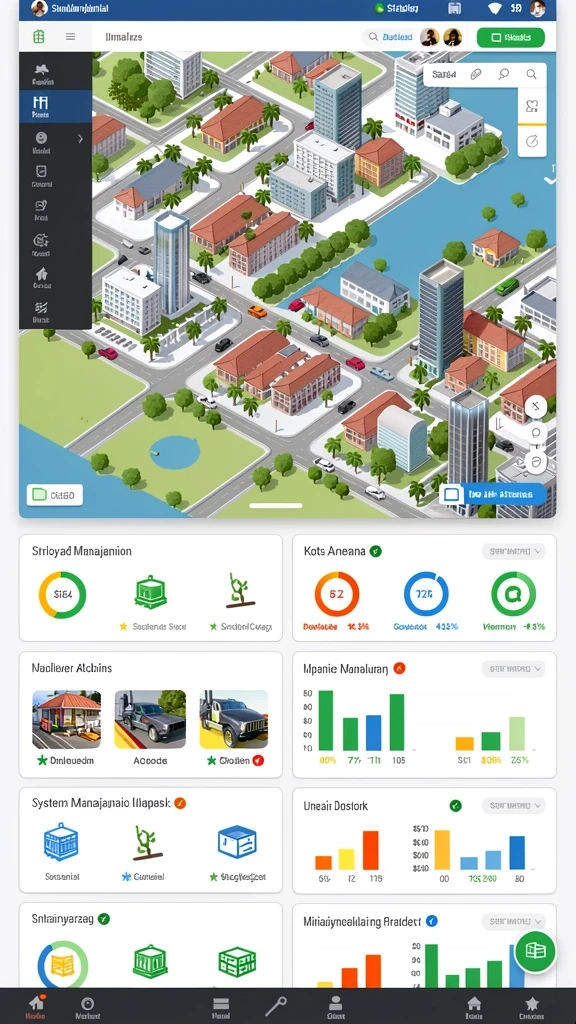Select the magnifier search icon on map toolbar
576x1024 pixels.
point(532,74)
